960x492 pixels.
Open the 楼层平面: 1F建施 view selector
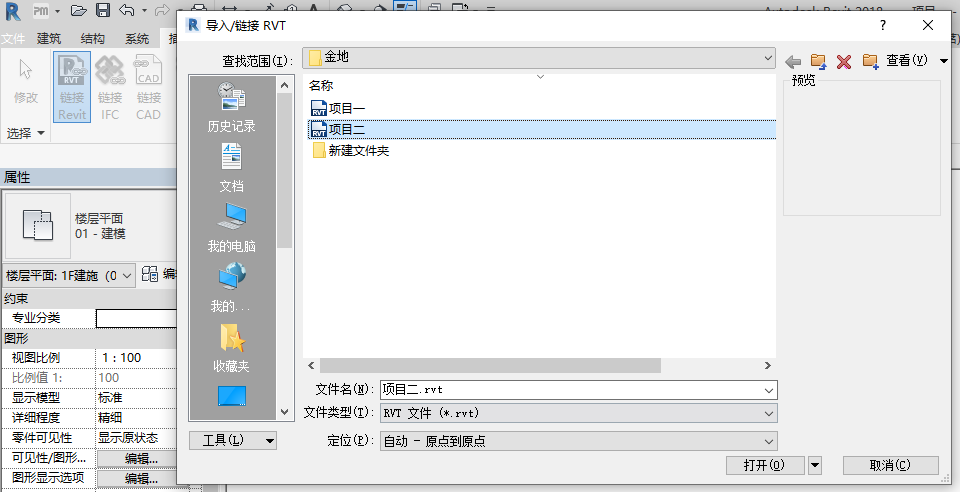pyautogui.click(x=69, y=275)
